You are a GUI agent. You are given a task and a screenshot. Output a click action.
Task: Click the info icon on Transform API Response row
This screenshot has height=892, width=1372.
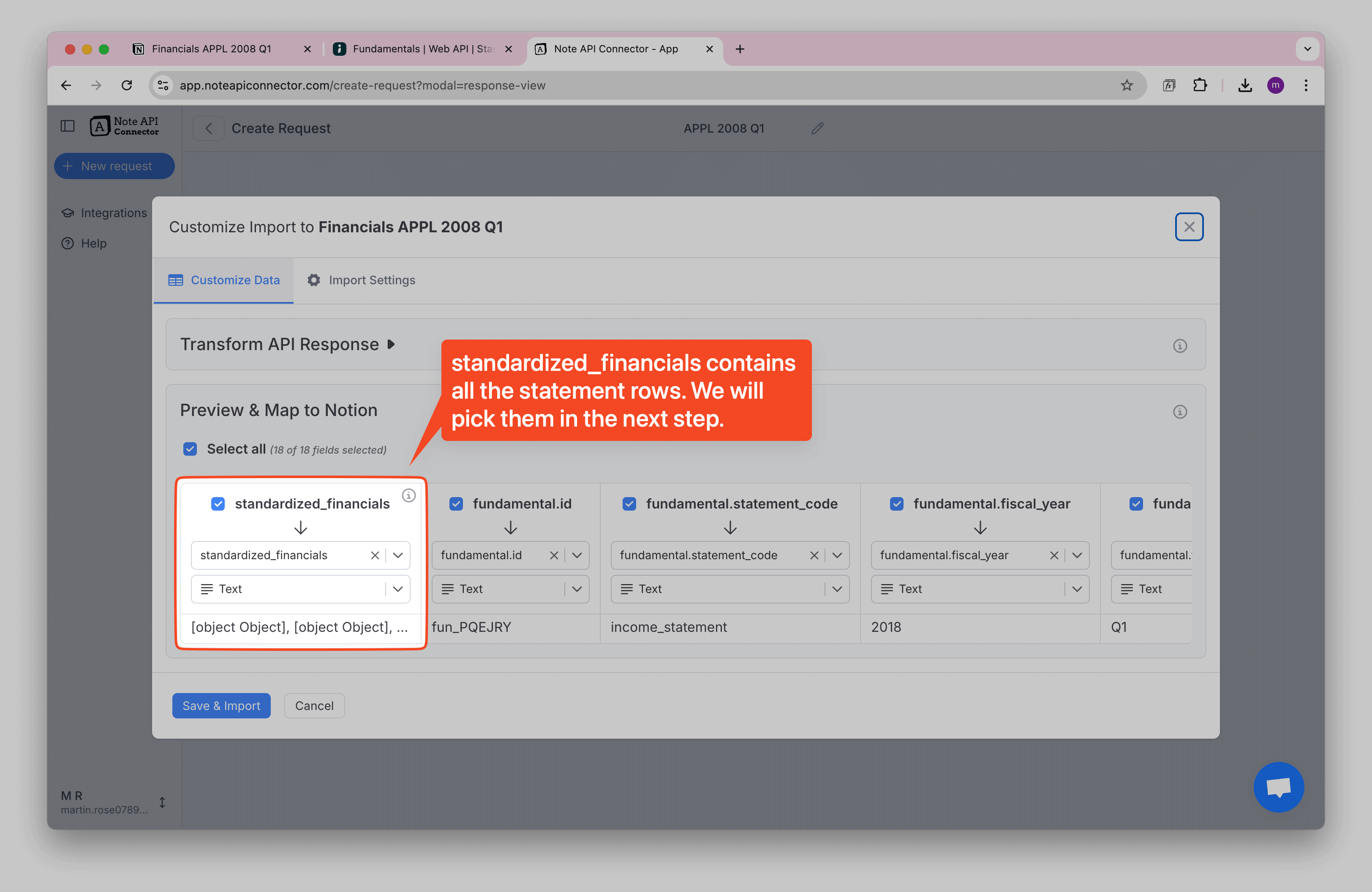point(1179,346)
